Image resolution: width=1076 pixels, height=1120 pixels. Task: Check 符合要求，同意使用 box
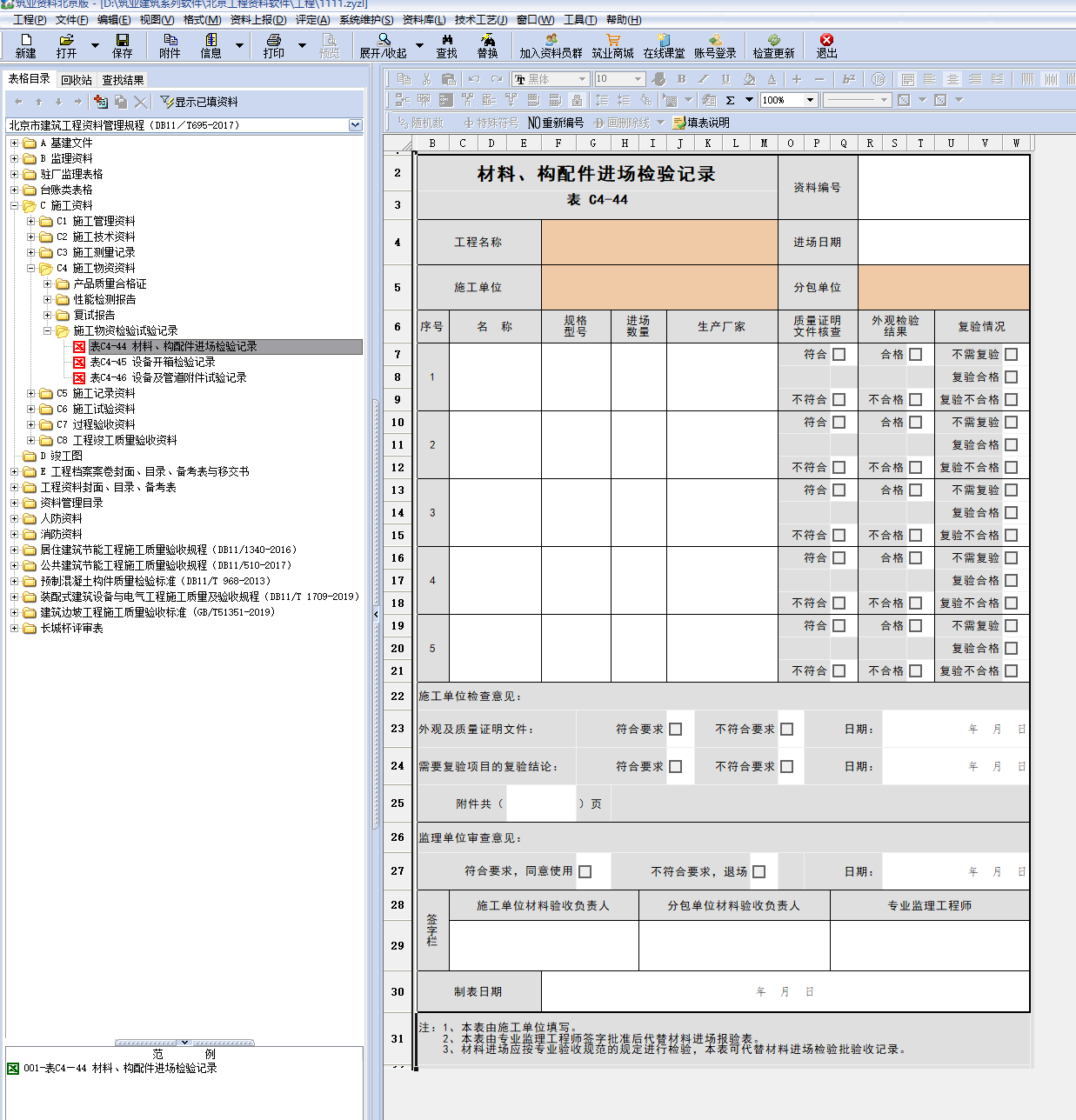585,871
